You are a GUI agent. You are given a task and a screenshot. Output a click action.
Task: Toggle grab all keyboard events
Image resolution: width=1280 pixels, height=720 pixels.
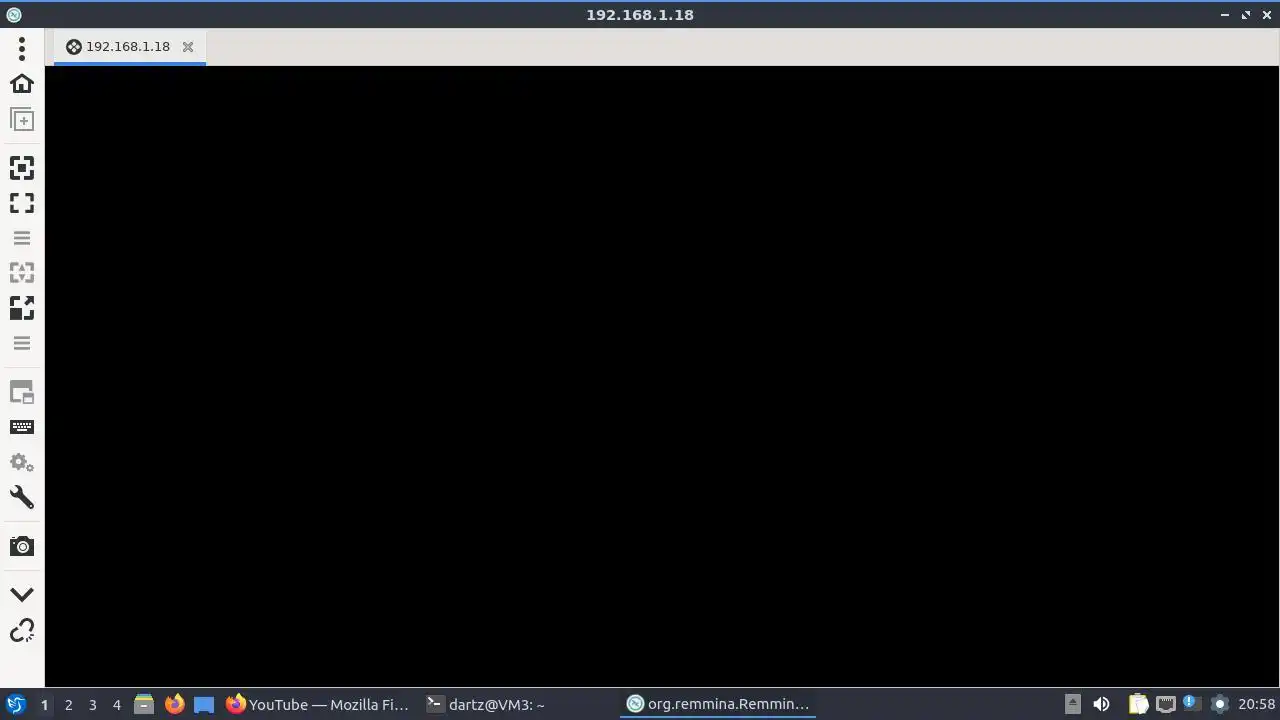pyautogui.click(x=22, y=427)
